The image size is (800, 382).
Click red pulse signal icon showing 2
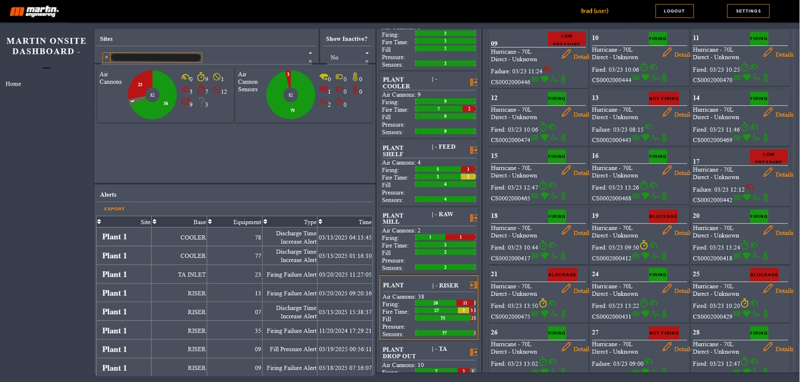coord(323,102)
